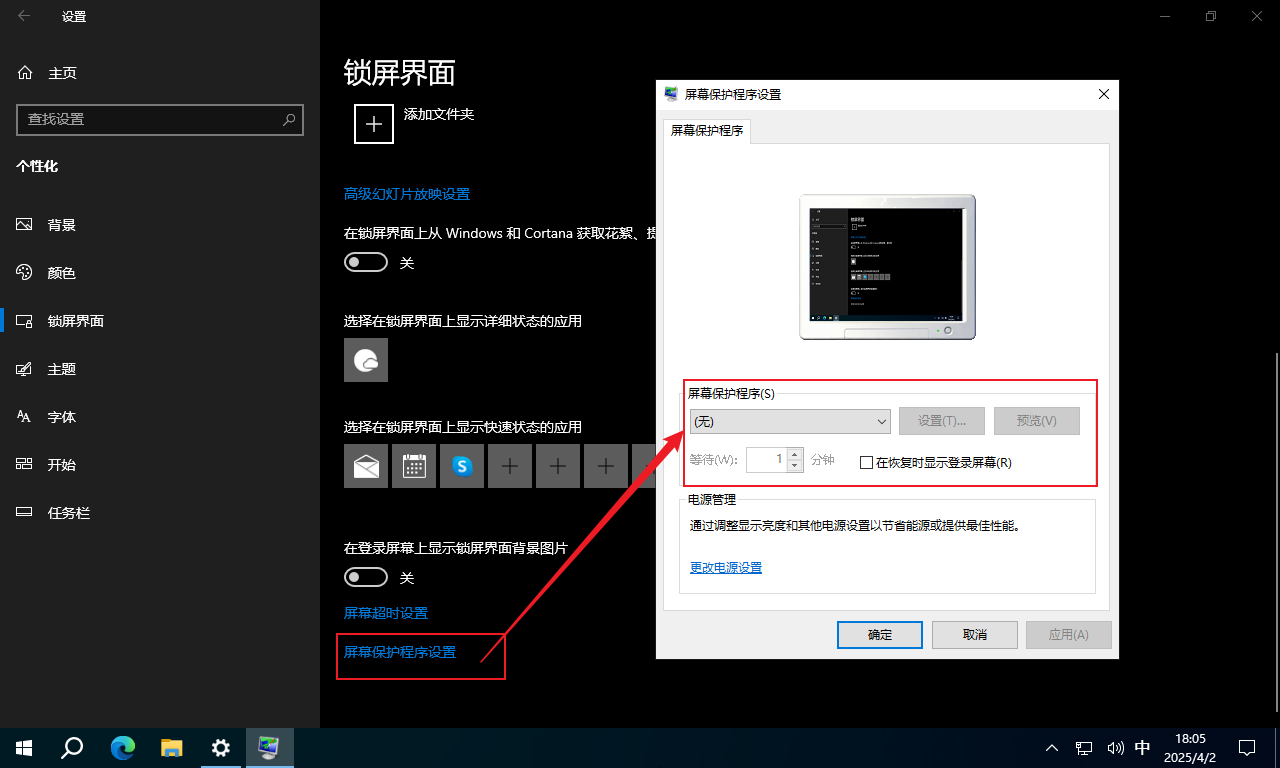The height and width of the screenshot is (768, 1280).
Task: Toggle lock screen background on sign-in switch
Action: (x=366, y=577)
